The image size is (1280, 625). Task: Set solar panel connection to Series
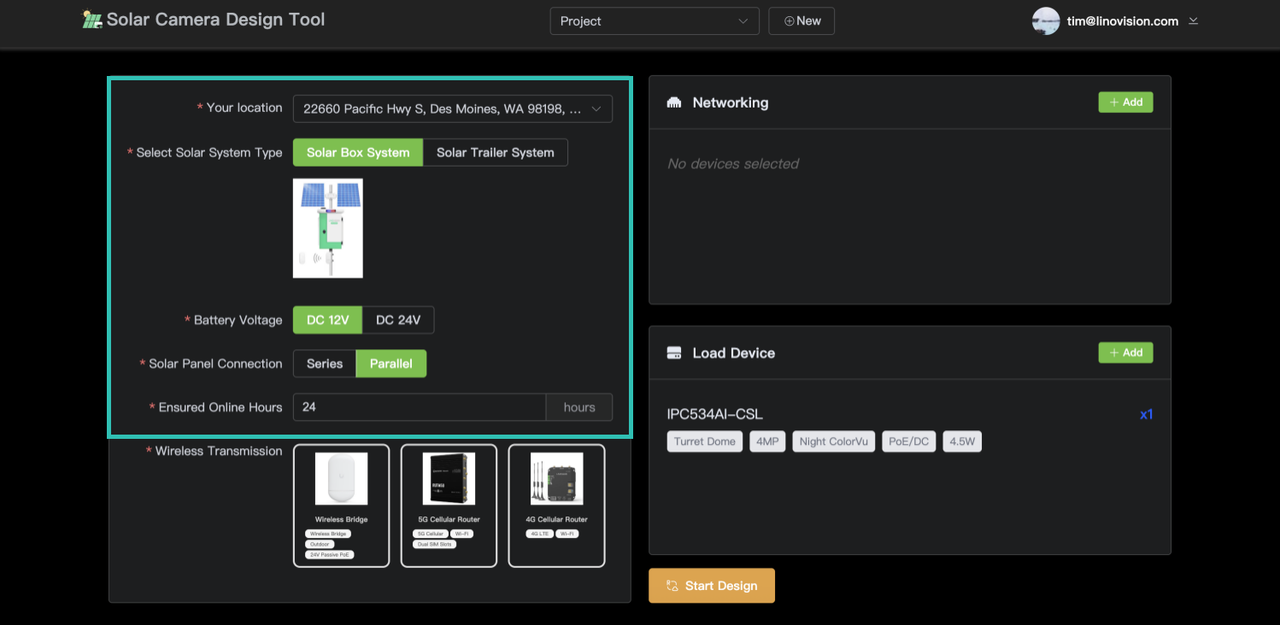pyautogui.click(x=324, y=364)
